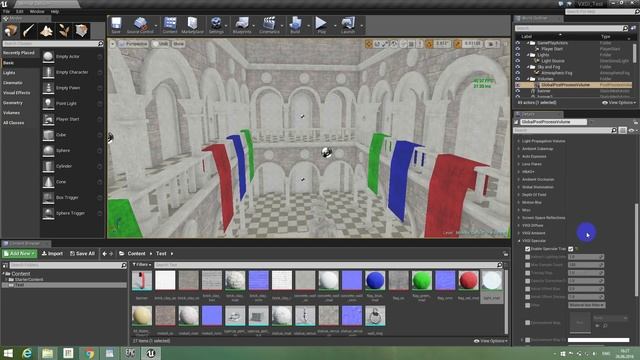Toggle visibility eye for GamePlayActors folder
Image resolution: width=640 pixels, height=360 pixels.
[x=518, y=43]
